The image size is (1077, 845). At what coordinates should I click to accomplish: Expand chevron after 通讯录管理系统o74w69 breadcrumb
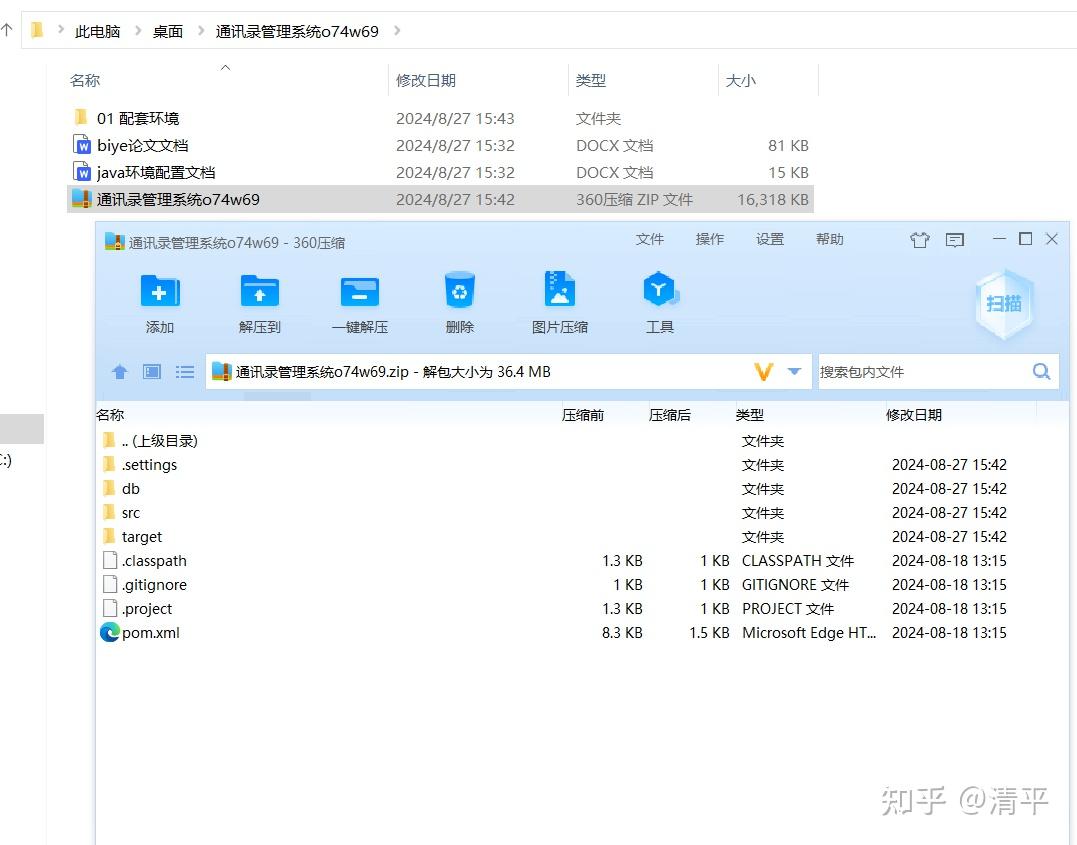397,31
